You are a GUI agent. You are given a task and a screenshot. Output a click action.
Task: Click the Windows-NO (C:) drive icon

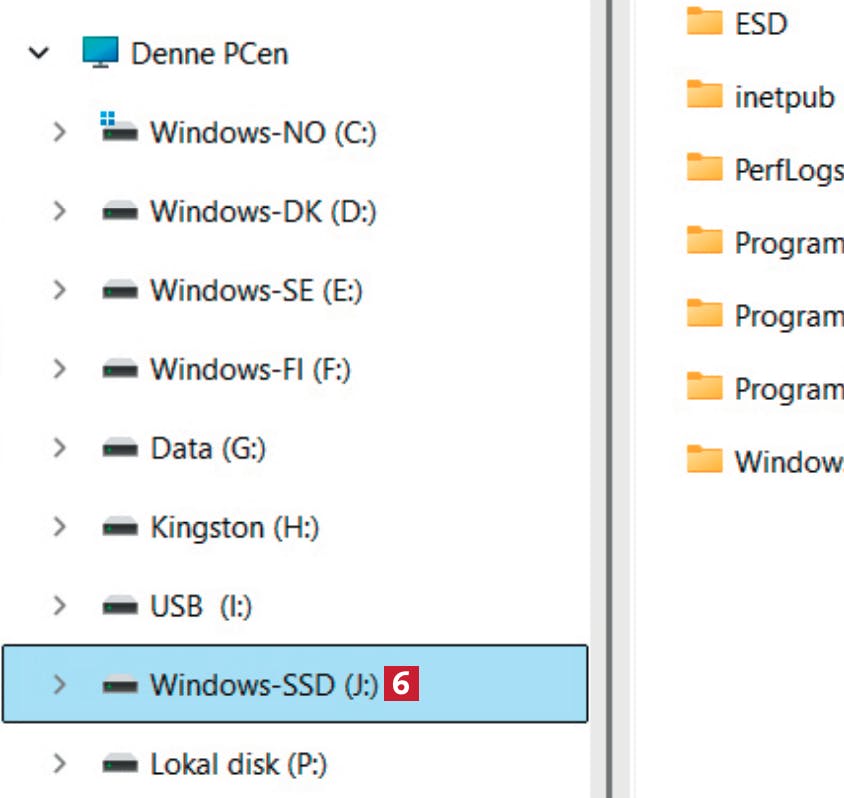pyautogui.click(x=119, y=127)
